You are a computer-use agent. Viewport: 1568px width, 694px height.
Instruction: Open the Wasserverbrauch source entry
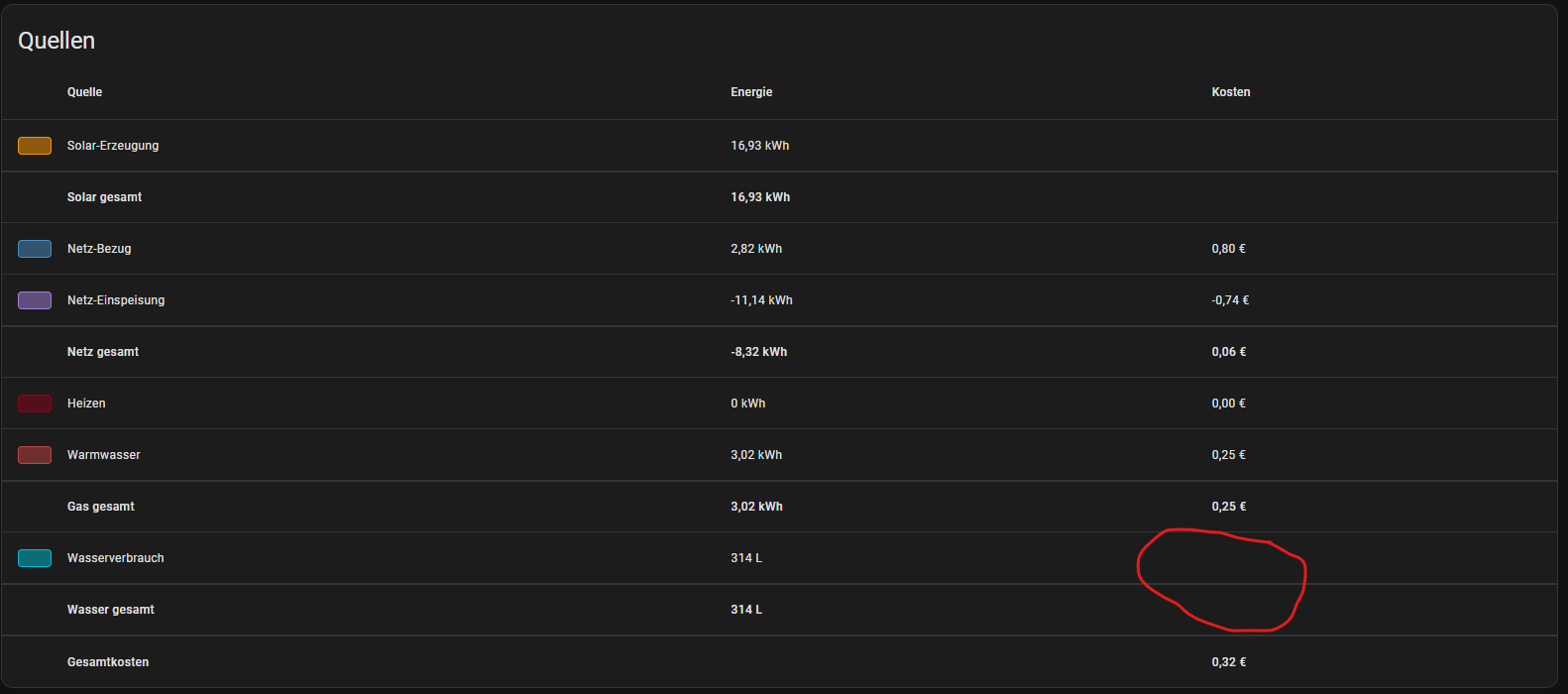[116, 558]
